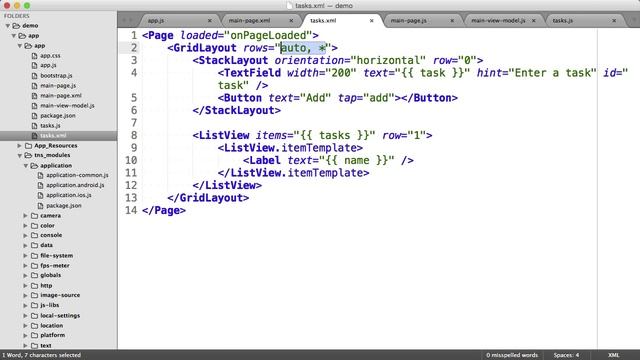Switch to the main-page.xml tab
The width and height of the screenshot is (640, 360).
(249, 20)
